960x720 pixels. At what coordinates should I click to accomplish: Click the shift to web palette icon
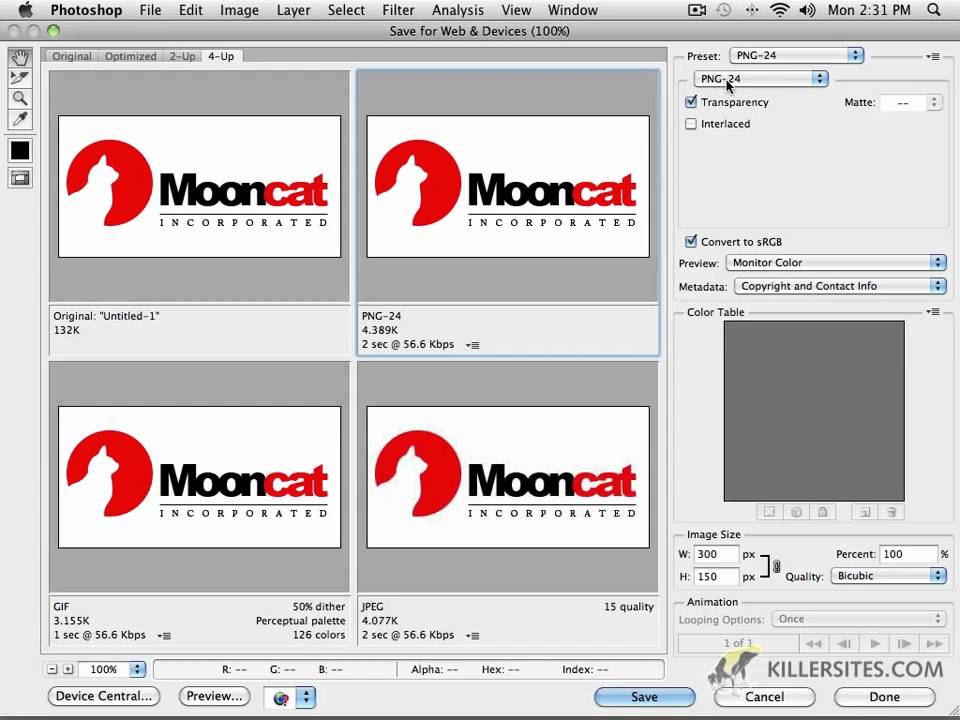coord(796,512)
